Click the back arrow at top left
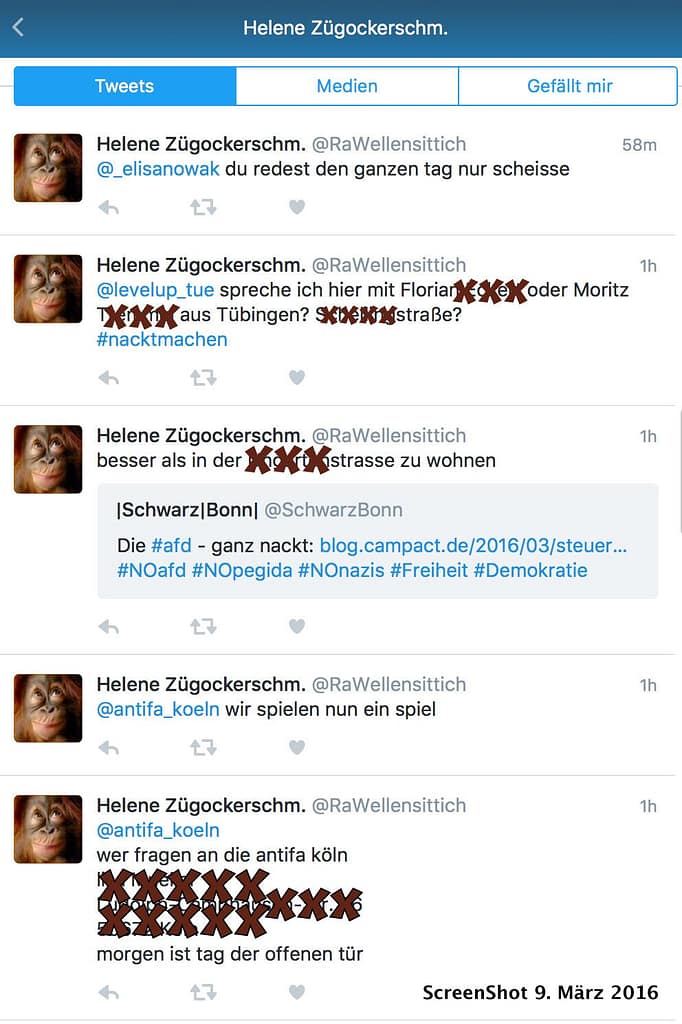This screenshot has height=1024, width=682. pyautogui.click(x=18, y=28)
